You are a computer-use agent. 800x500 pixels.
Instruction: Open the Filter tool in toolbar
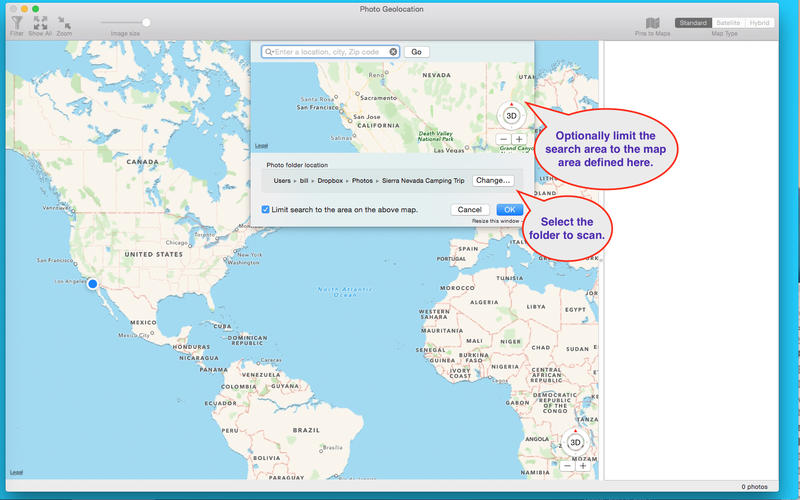[17, 25]
